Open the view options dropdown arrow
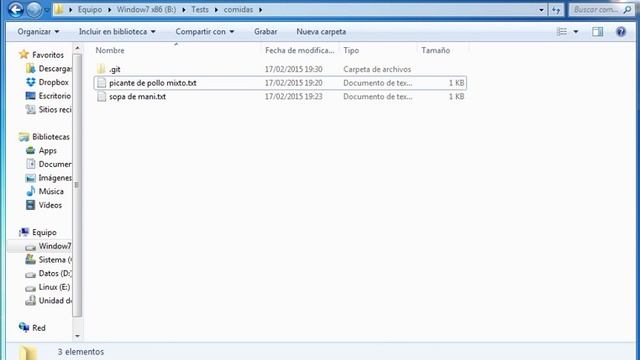The height and width of the screenshot is (360, 640). pos(576,32)
